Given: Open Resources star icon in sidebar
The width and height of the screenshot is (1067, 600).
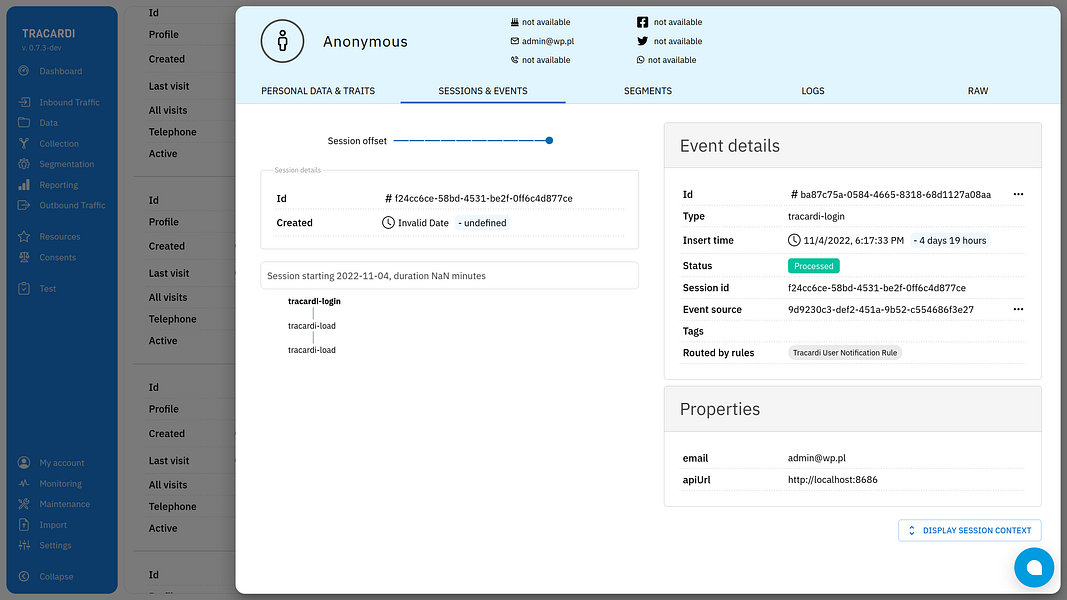Looking at the screenshot, I should (24, 236).
